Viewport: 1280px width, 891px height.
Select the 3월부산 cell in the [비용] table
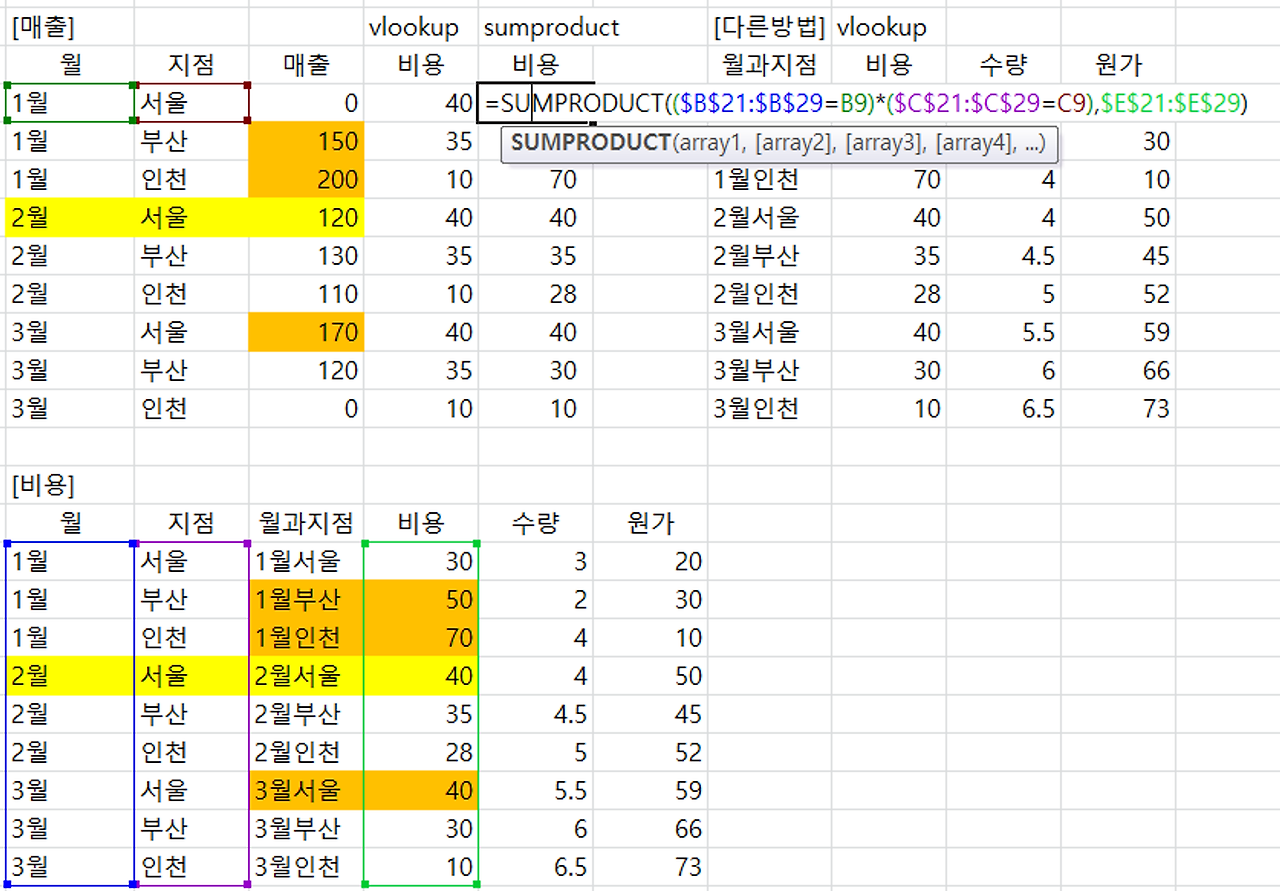[x=307, y=828]
